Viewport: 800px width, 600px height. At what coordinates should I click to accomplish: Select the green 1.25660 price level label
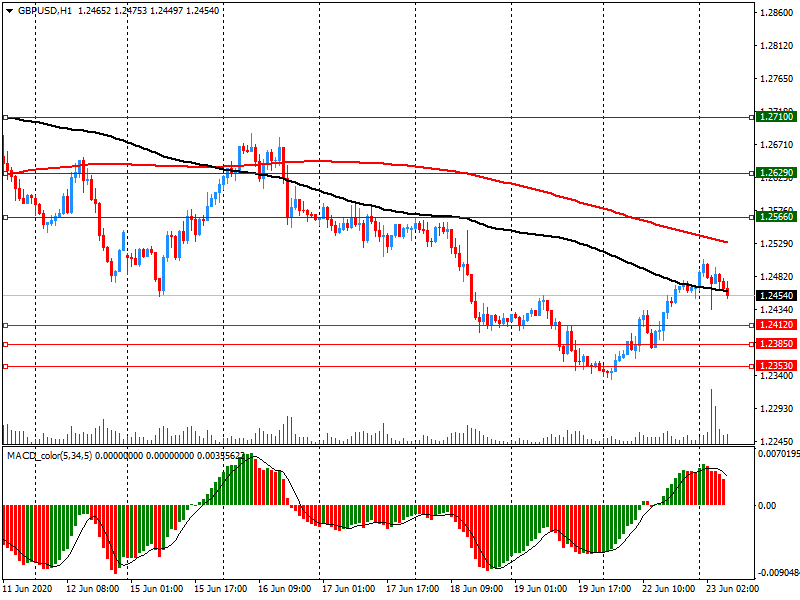(x=776, y=217)
